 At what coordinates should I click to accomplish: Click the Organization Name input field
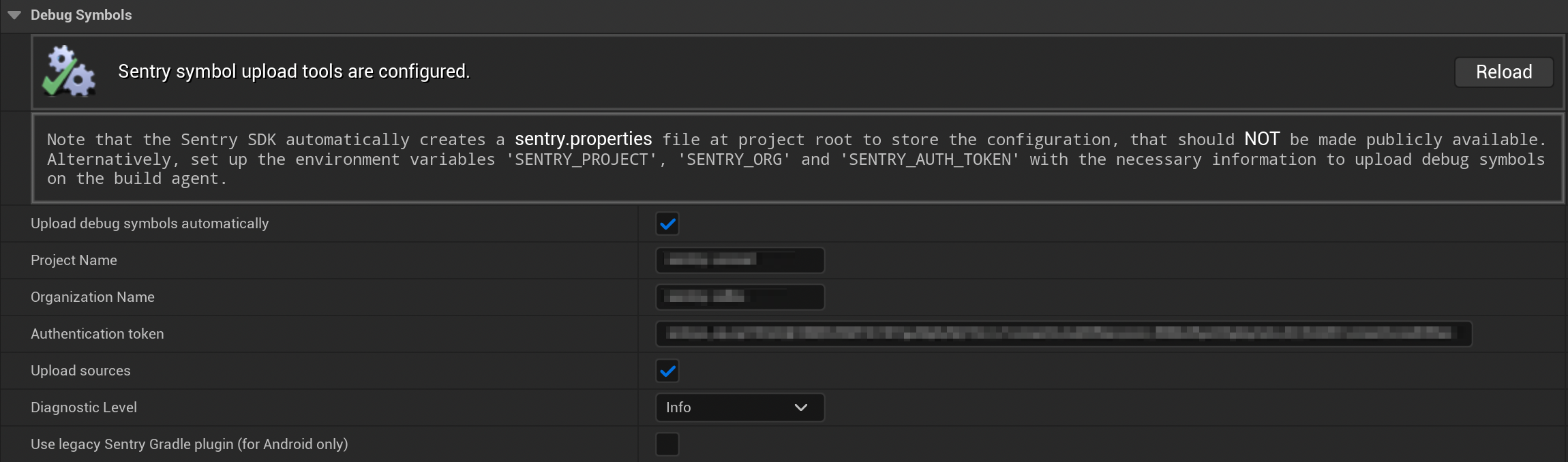point(740,297)
